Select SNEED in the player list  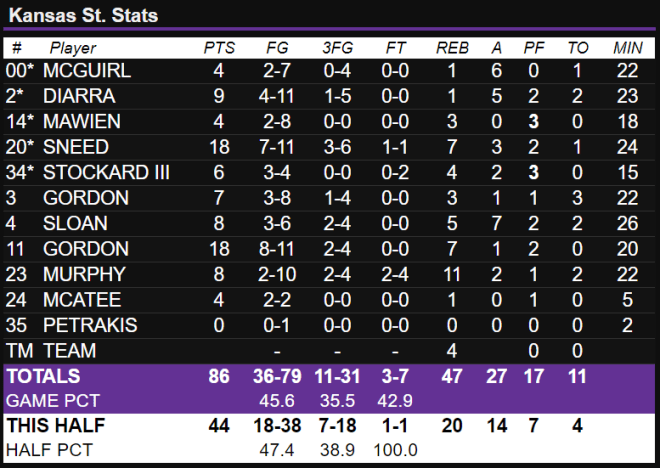76,147
